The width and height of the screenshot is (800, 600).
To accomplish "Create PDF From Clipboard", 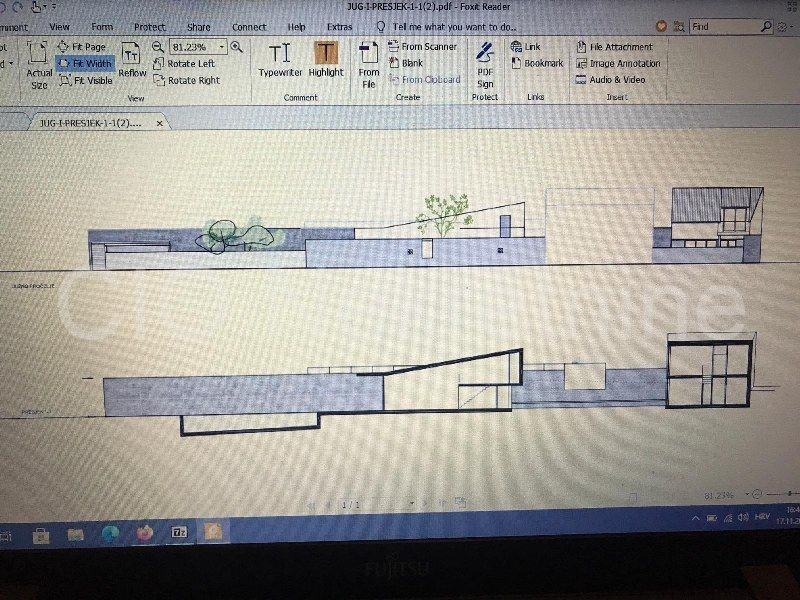I will coord(424,80).
